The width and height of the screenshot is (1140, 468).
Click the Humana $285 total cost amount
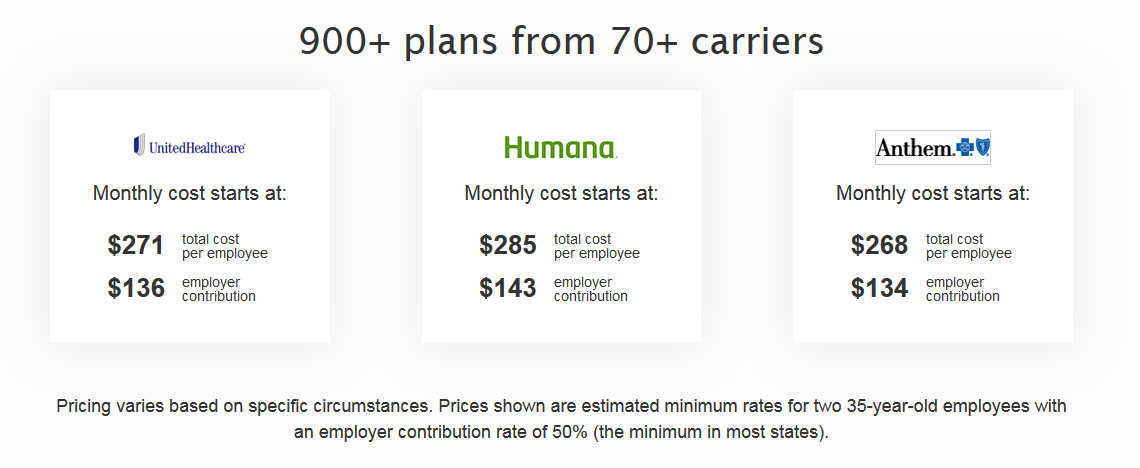pos(507,246)
